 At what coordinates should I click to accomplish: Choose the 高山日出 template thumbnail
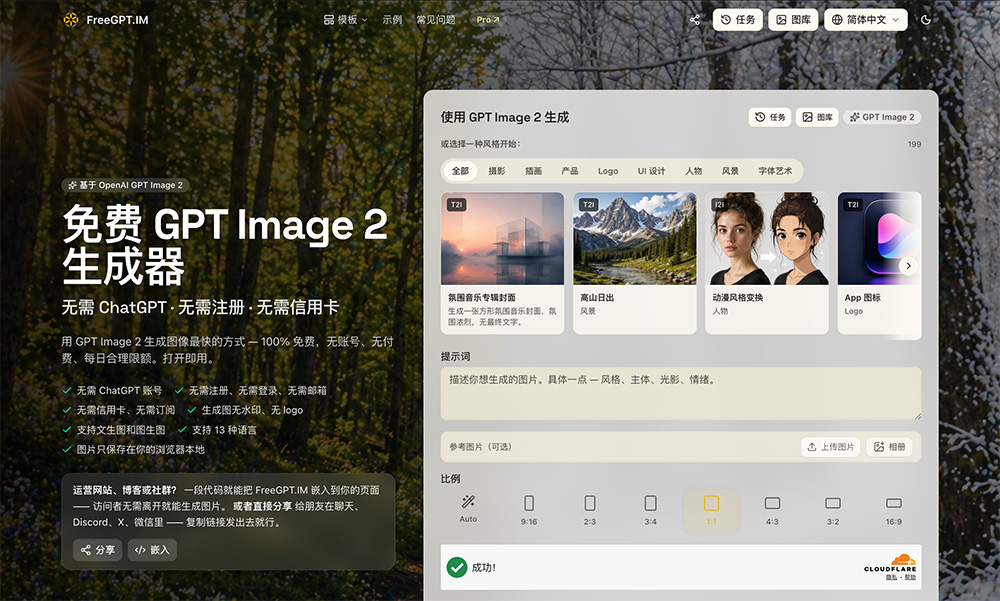(635, 239)
